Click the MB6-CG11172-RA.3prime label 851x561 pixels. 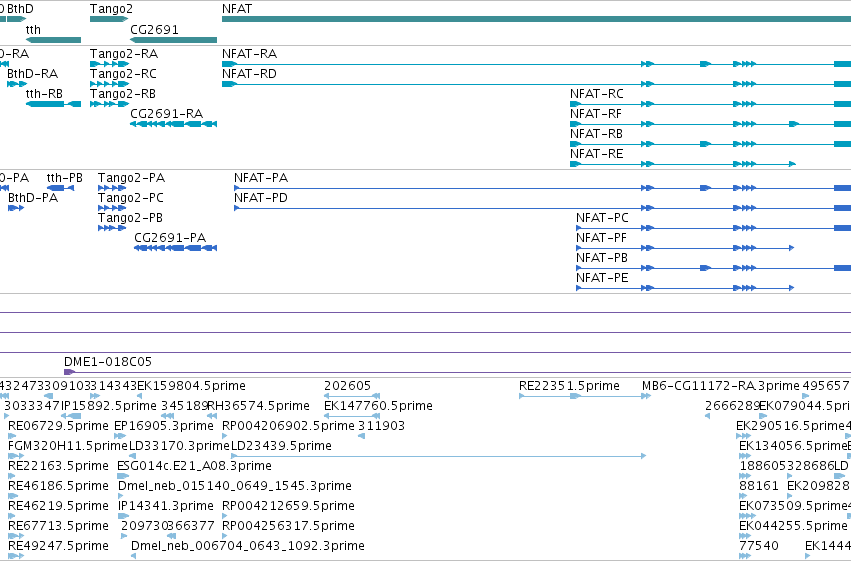(721, 386)
